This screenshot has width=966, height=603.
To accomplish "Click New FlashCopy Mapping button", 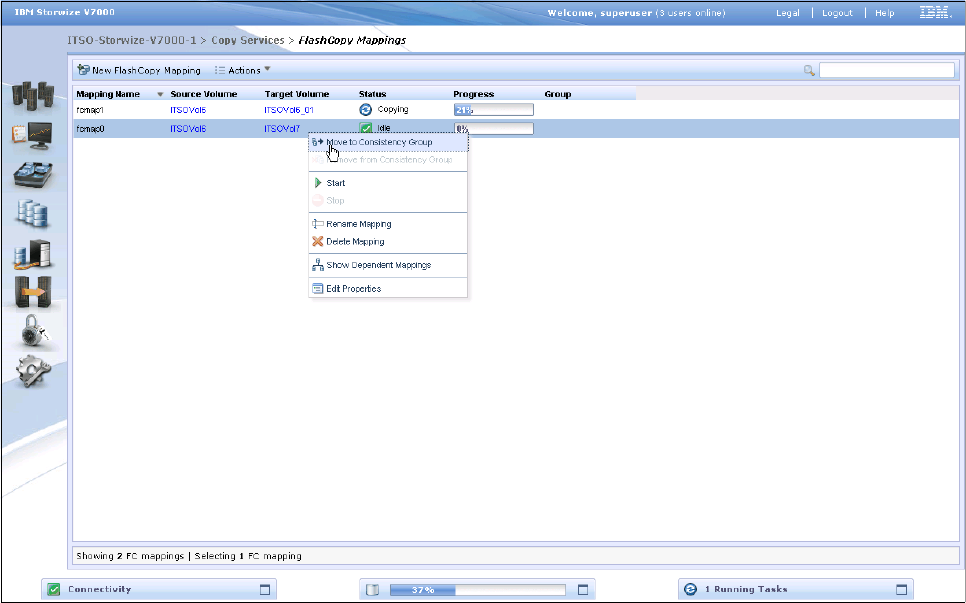I will 139,71.
